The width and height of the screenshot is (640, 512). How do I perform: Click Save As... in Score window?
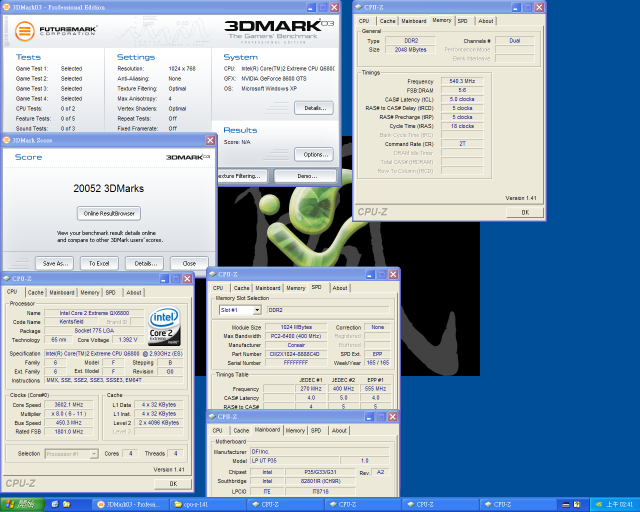[55, 263]
